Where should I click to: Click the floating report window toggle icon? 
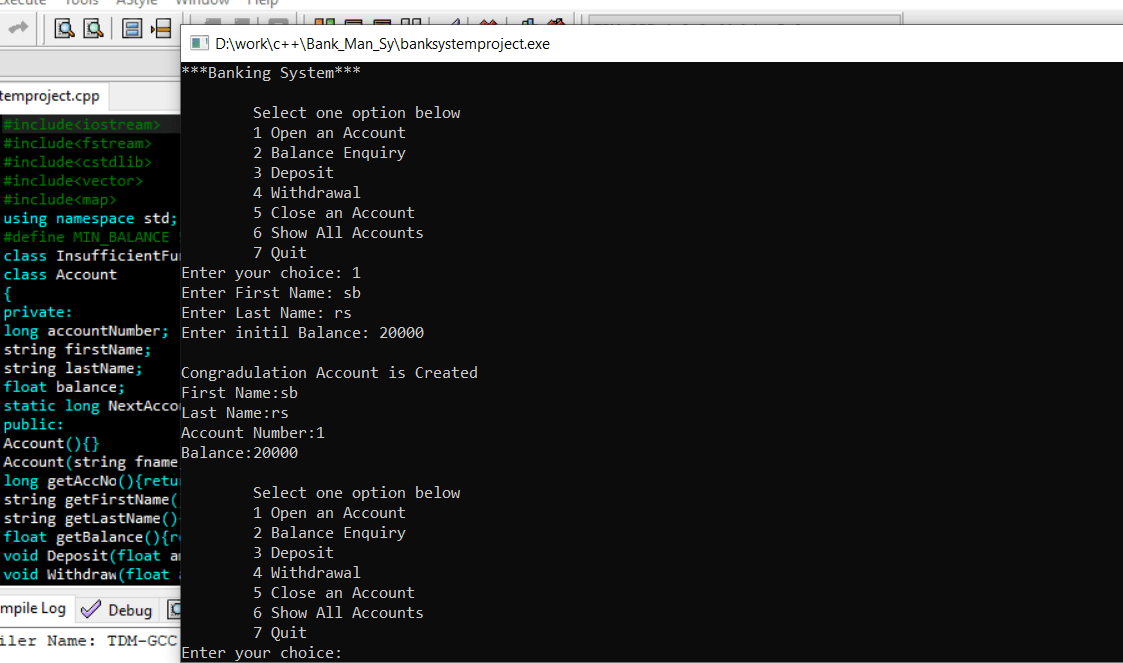[x=162, y=30]
